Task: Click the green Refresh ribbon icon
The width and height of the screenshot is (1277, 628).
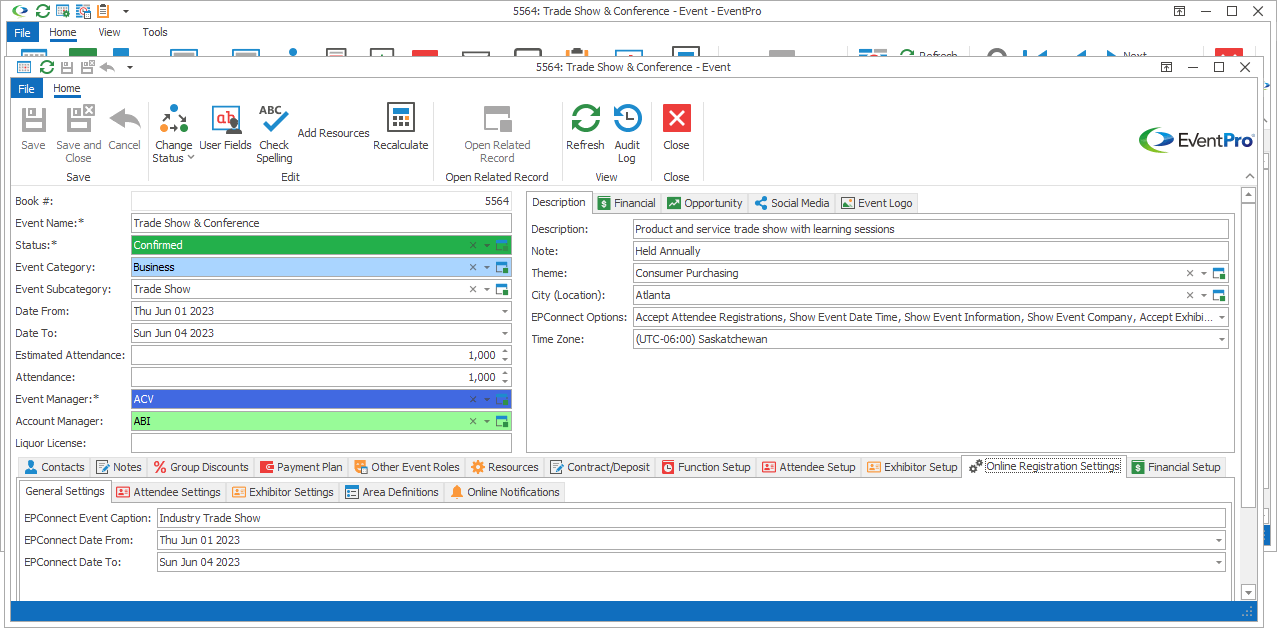Action: (x=585, y=118)
